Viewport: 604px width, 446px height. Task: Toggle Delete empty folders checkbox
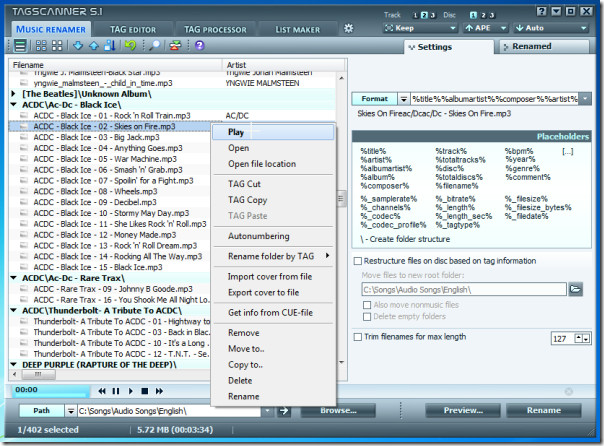(x=367, y=317)
